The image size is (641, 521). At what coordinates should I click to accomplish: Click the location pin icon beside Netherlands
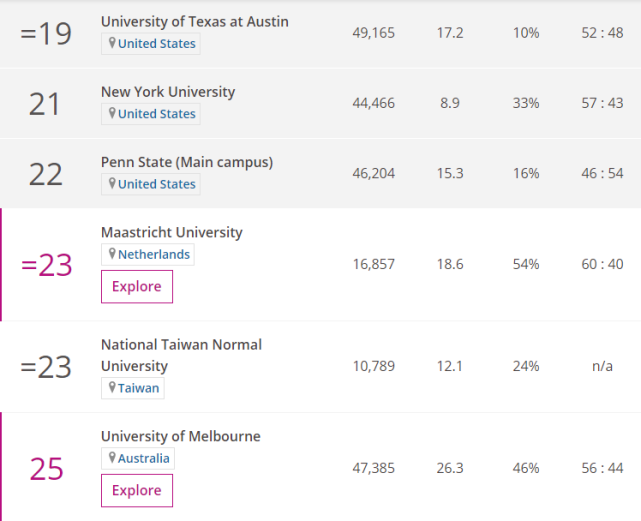point(112,254)
